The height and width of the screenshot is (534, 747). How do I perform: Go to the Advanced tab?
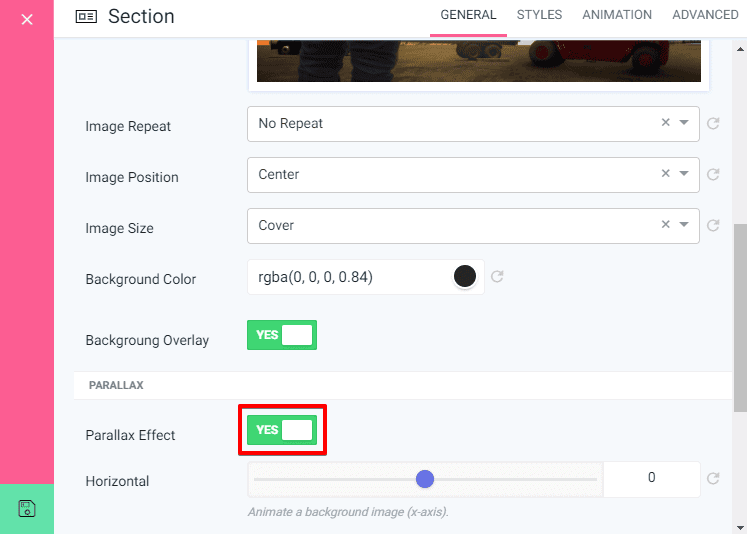click(705, 15)
